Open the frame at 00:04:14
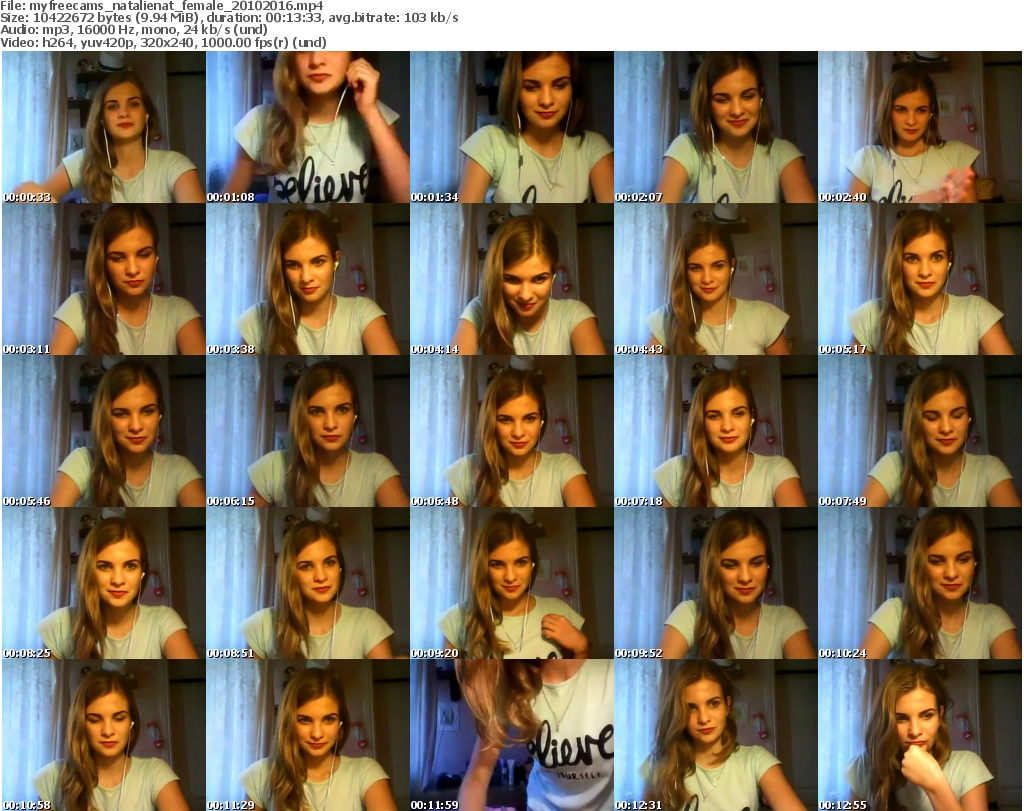Viewport: 1024px width, 811px height. point(512,279)
